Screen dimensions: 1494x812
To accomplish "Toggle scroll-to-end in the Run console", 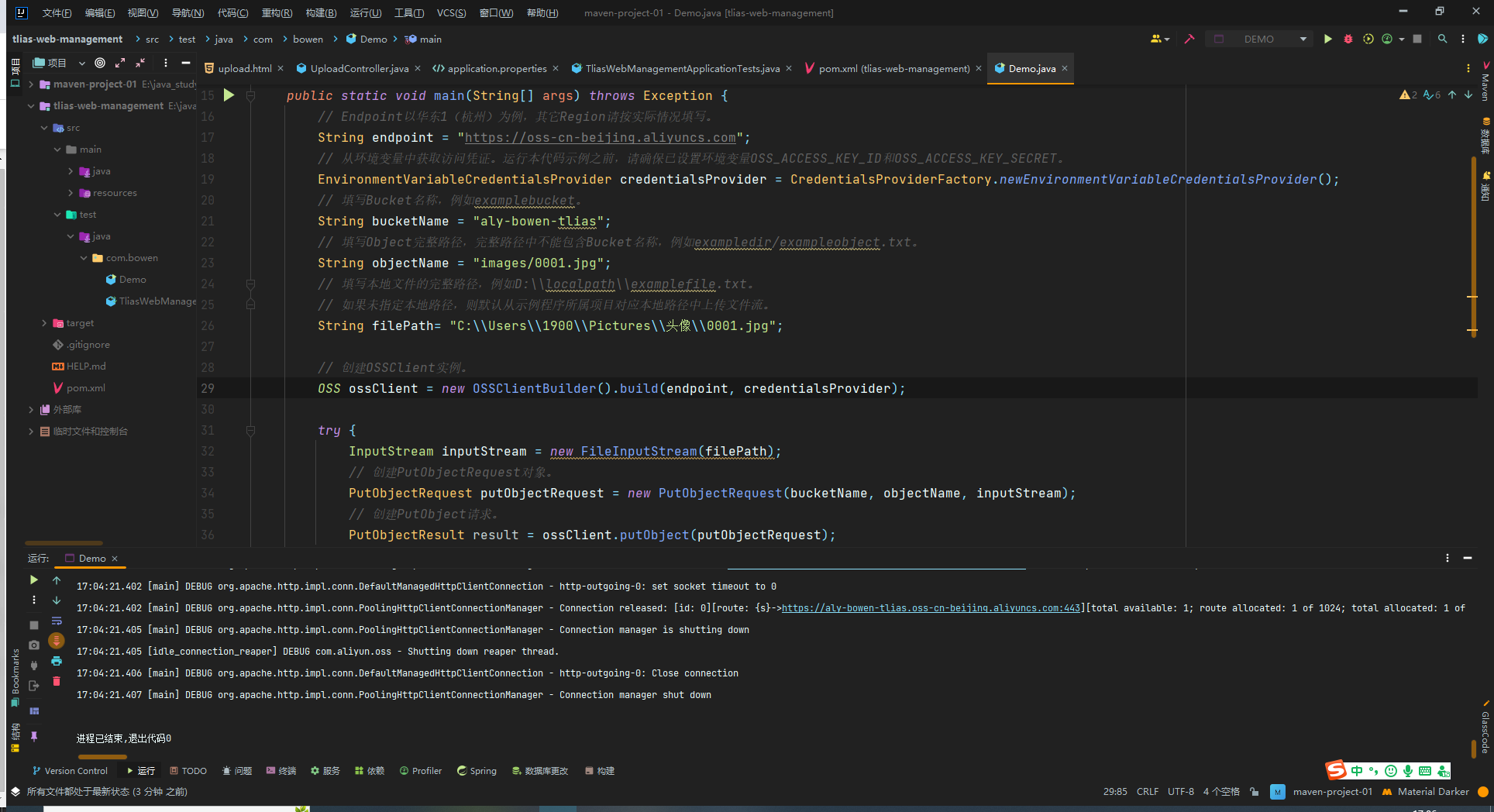I will (57, 641).
